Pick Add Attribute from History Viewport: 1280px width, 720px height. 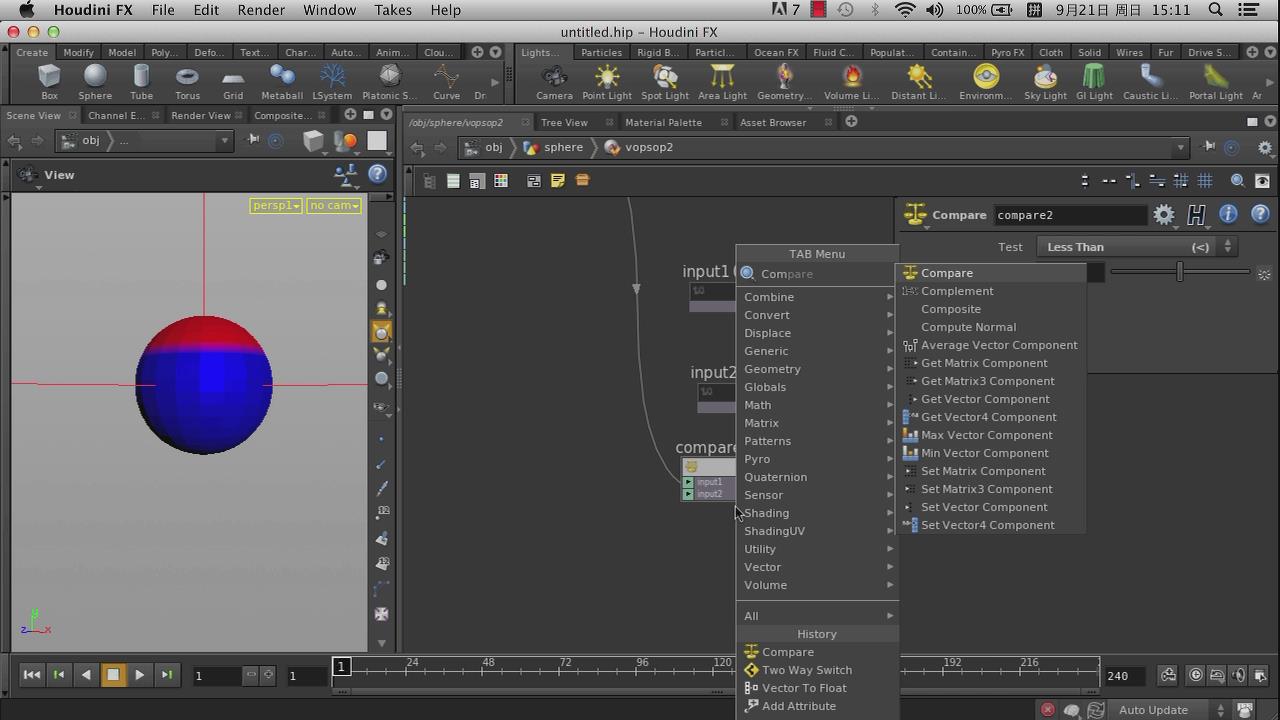817,706
